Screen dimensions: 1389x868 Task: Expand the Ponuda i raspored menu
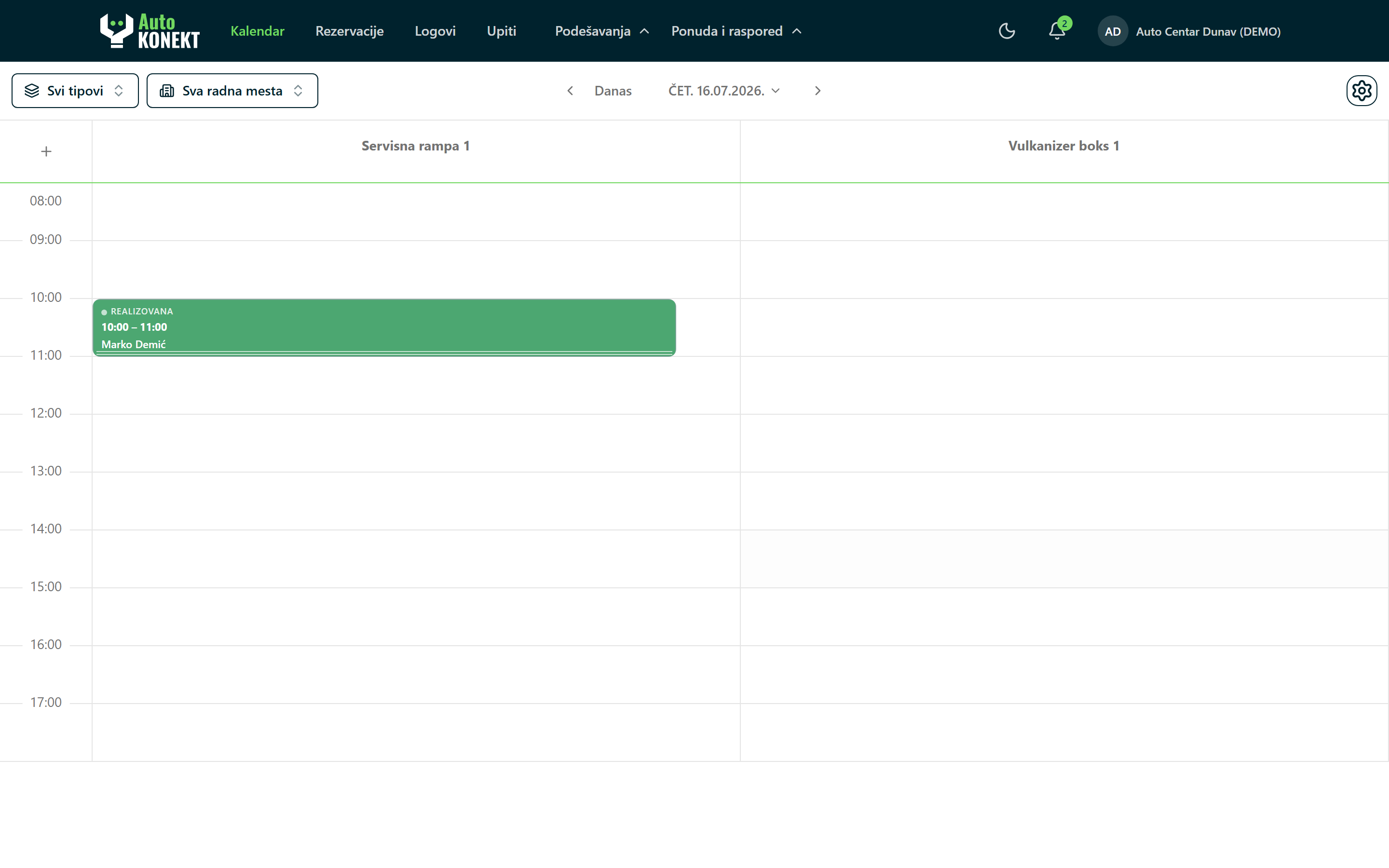[x=736, y=31]
